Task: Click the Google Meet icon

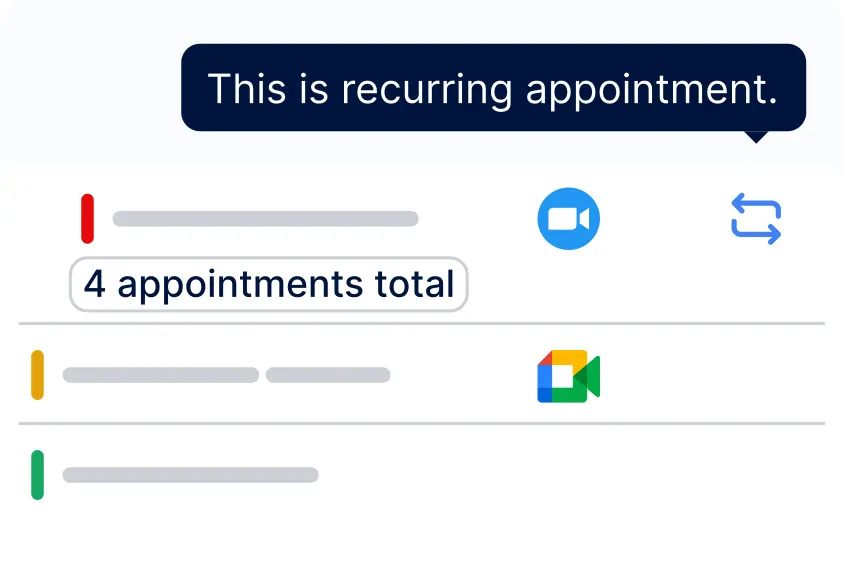Action: coord(568,376)
